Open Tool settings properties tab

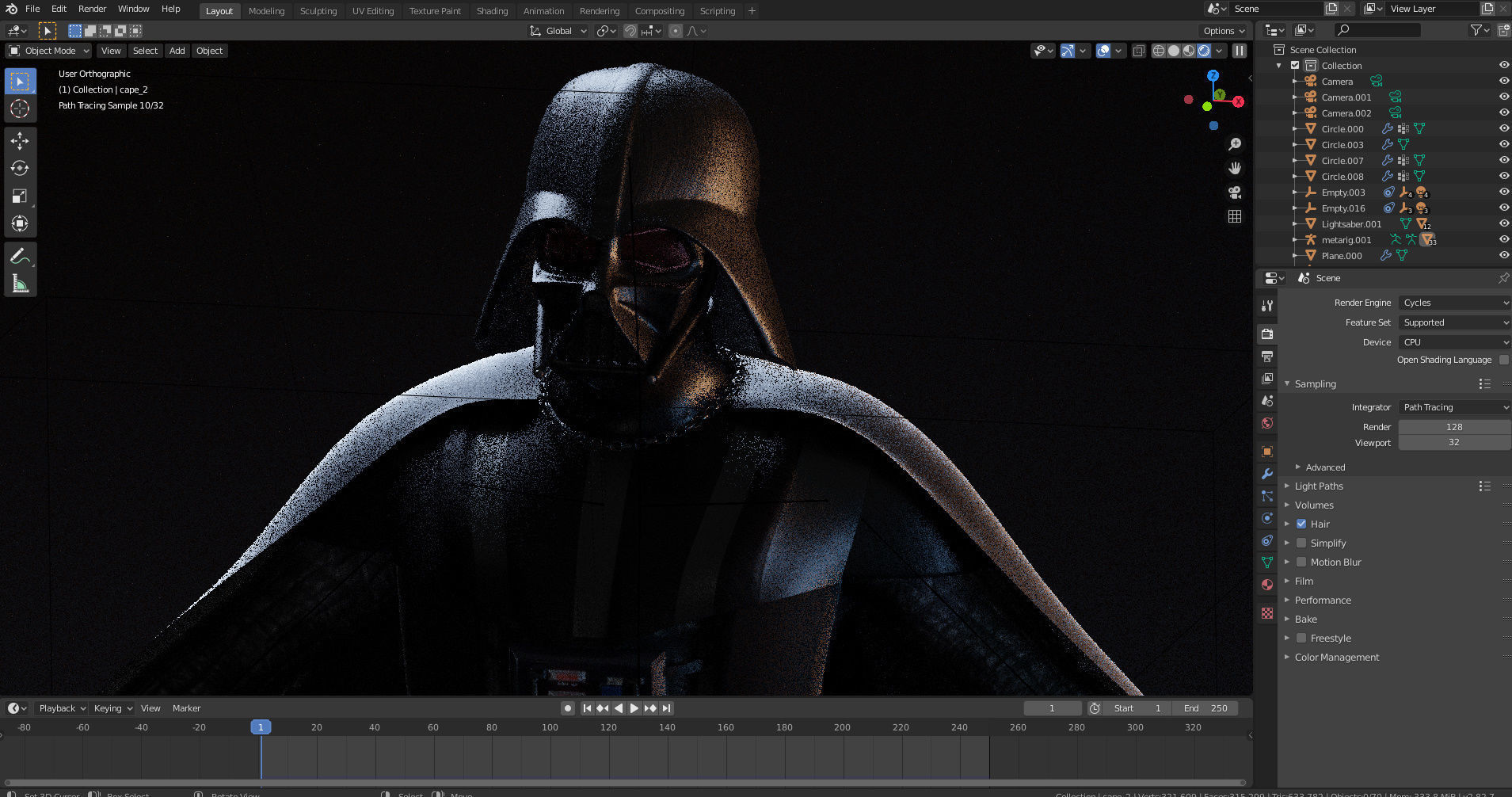[x=1267, y=306]
